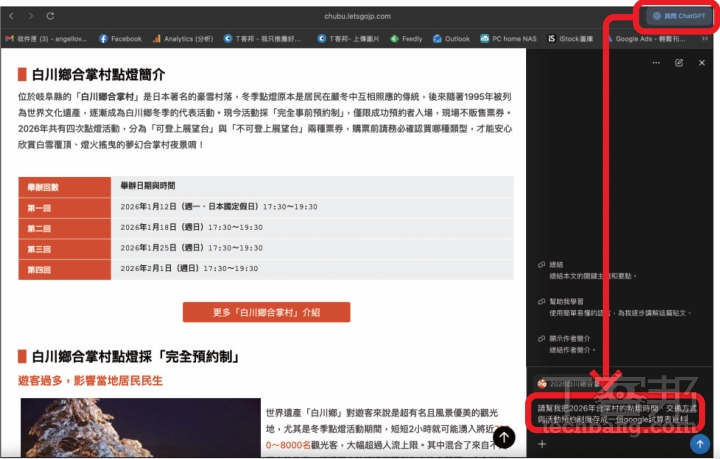
Task: Open the ChatGPT sidebar more options menu
Action: (656, 63)
